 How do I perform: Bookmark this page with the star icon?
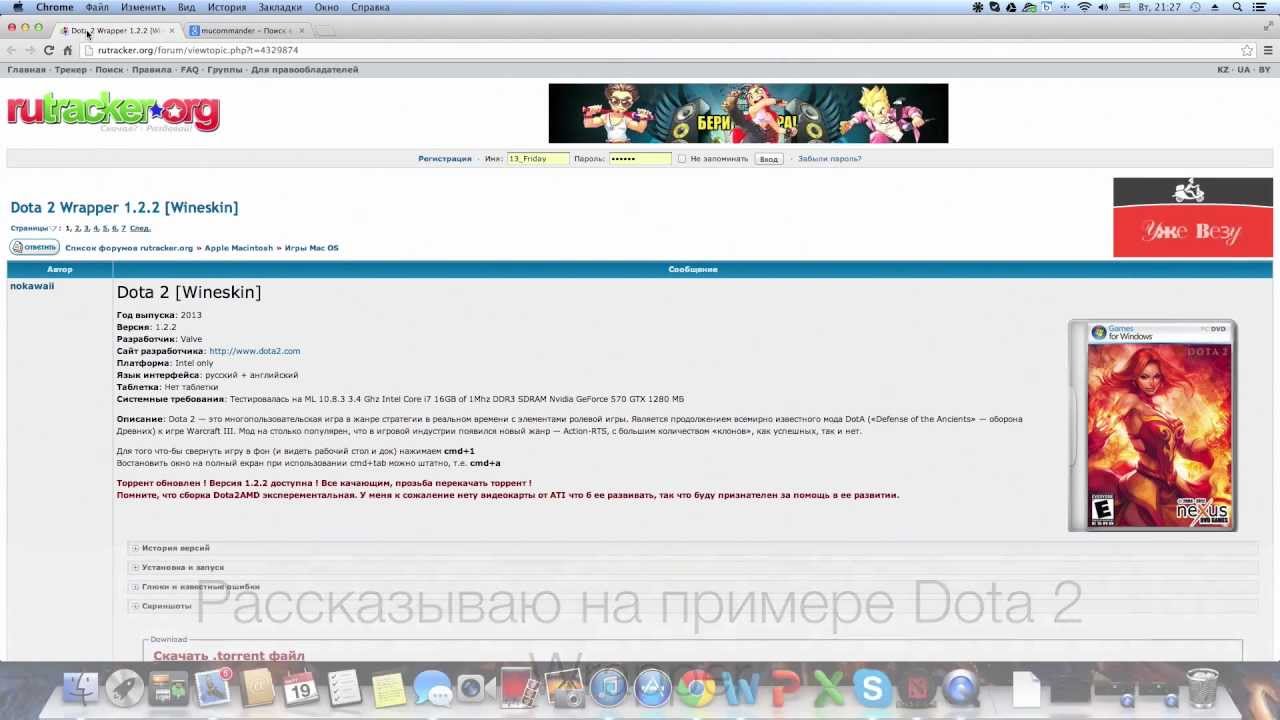point(1247,50)
